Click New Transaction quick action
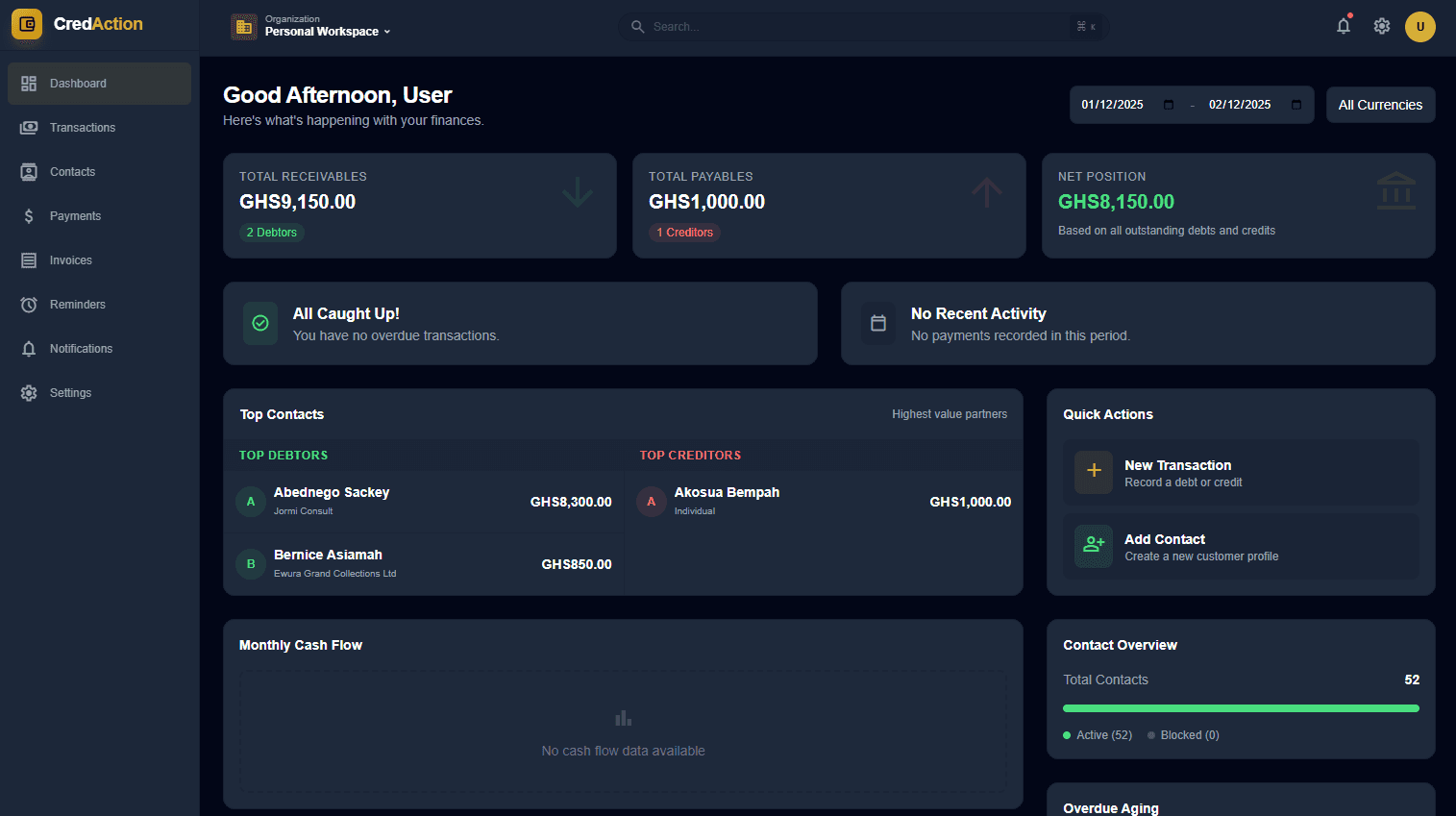The image size is (1456, 816). [1240, 472]
